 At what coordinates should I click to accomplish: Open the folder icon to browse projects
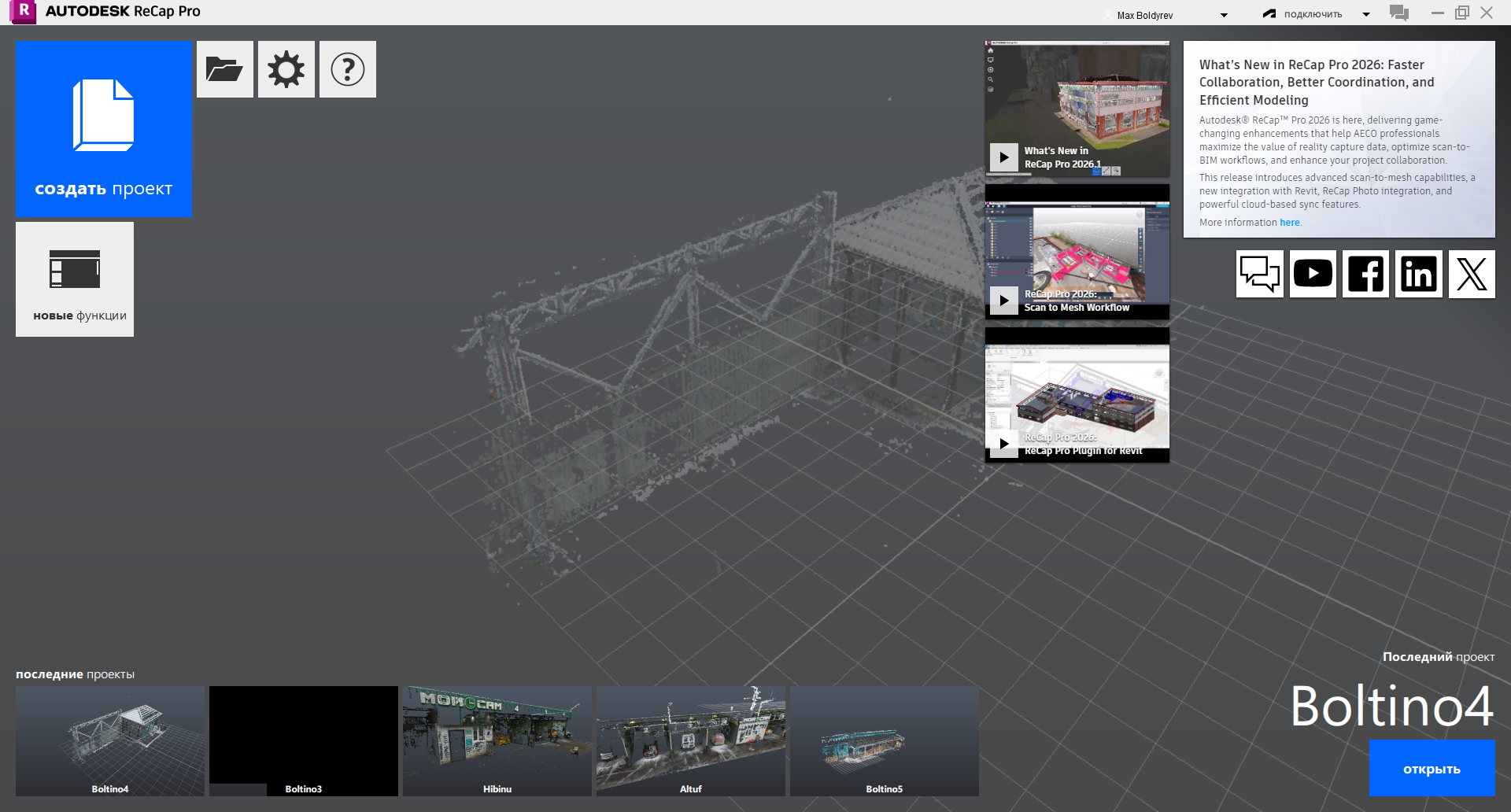point(225,69)
